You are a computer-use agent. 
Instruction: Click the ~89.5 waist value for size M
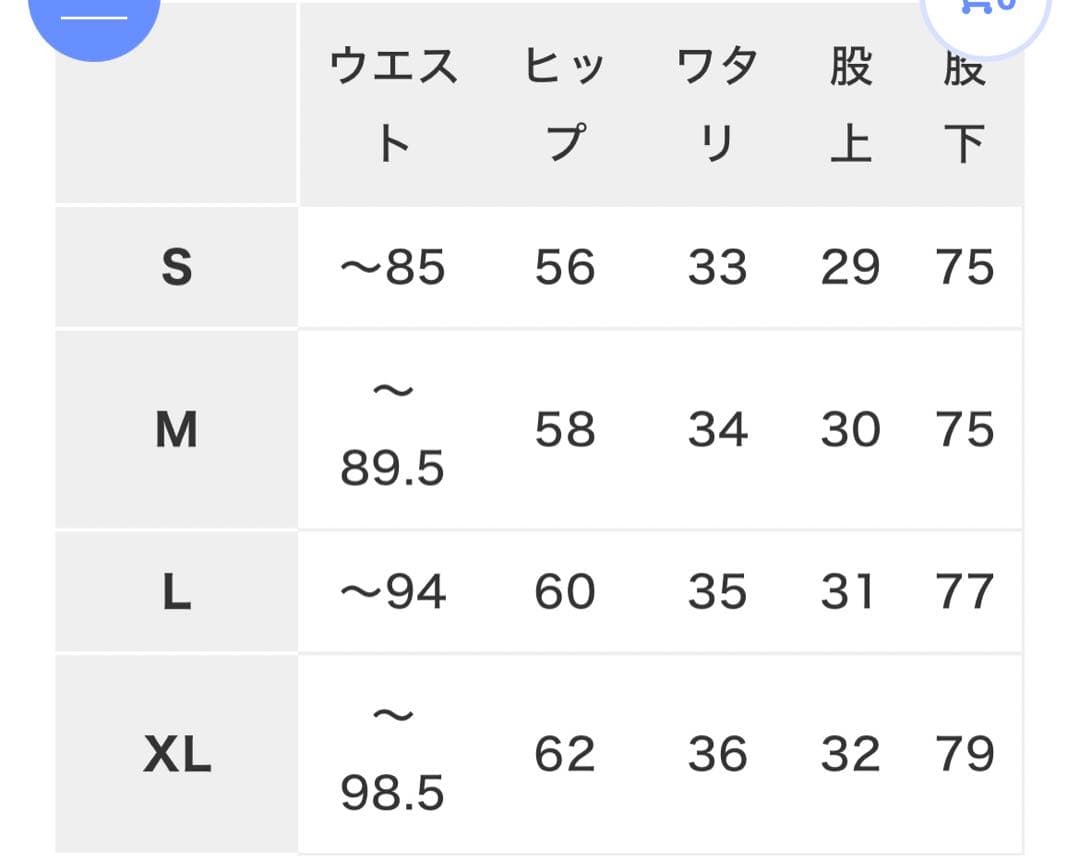coord(393,430)
